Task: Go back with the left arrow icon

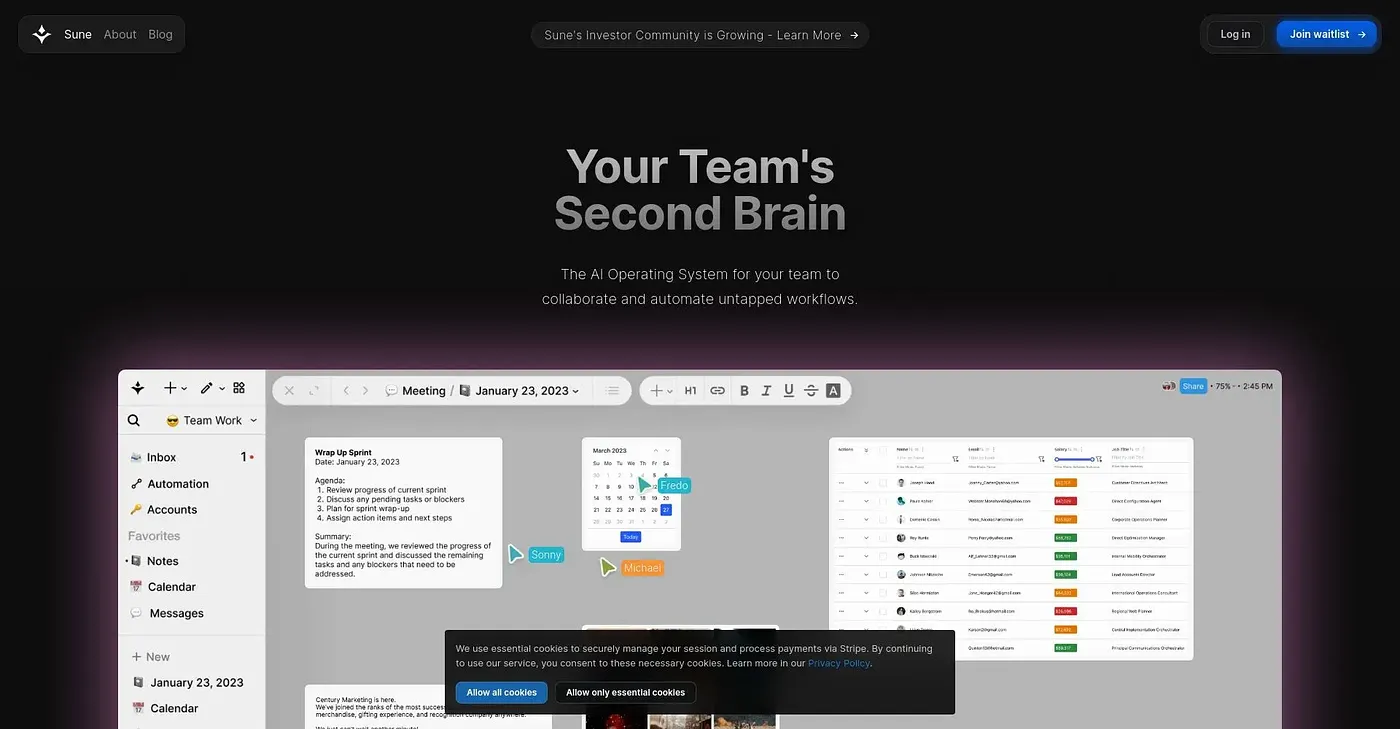Action: 346,391
